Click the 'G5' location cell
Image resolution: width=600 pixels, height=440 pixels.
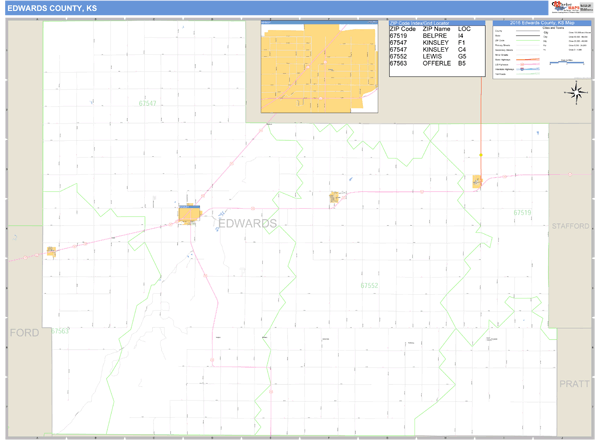pos(462,56)
